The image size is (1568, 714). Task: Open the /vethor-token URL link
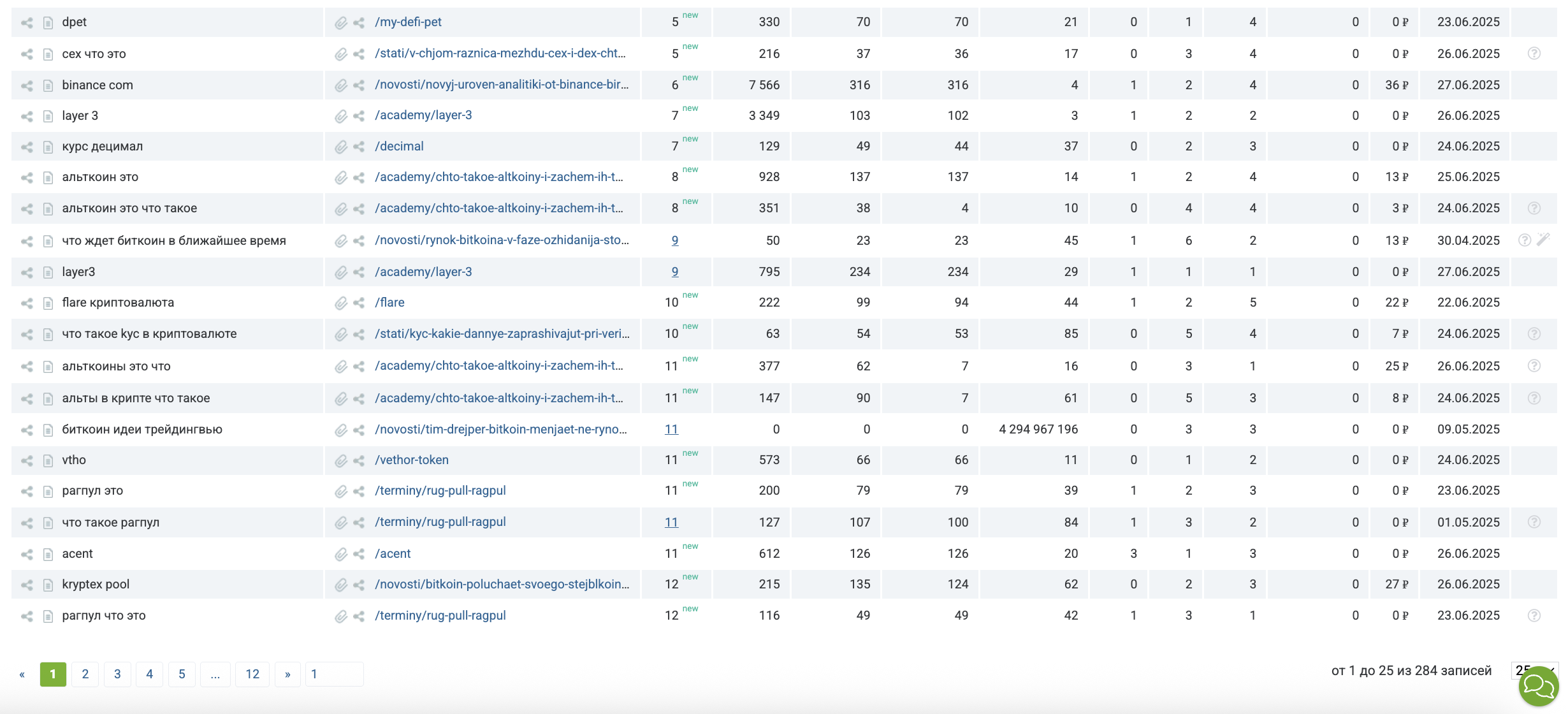[x=412, y=460]
